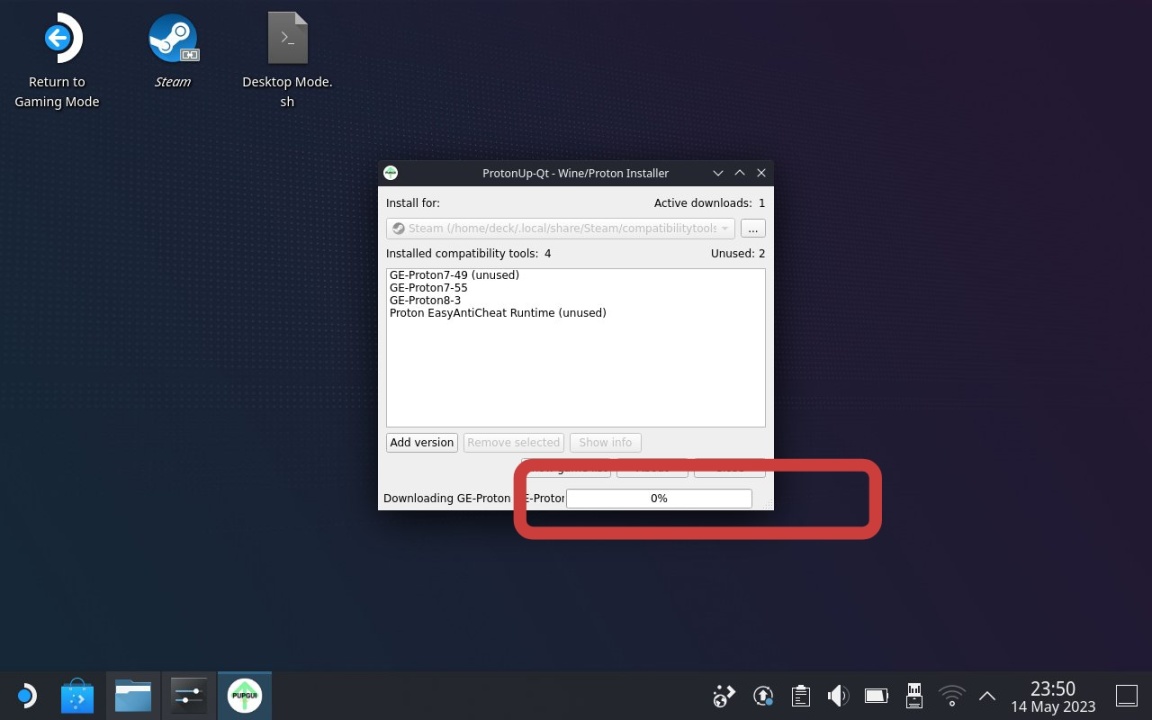Open the battery tray icon
This screenshot has width=1152, height=720.
876,696
